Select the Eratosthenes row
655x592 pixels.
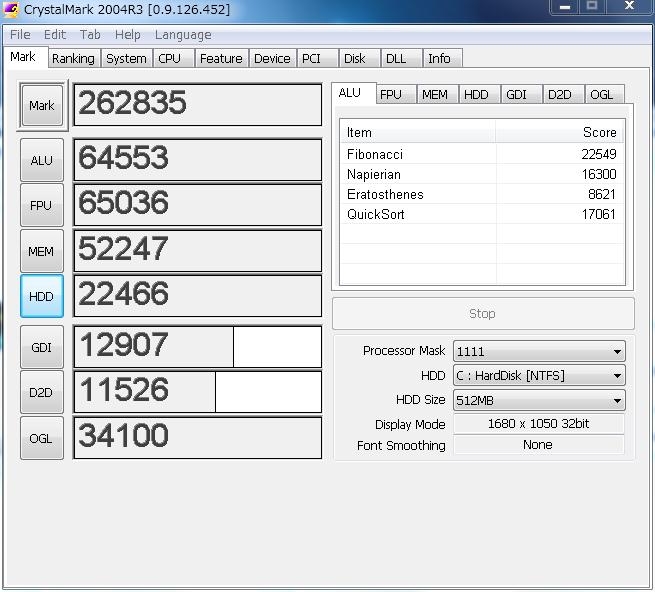(482, 194)
